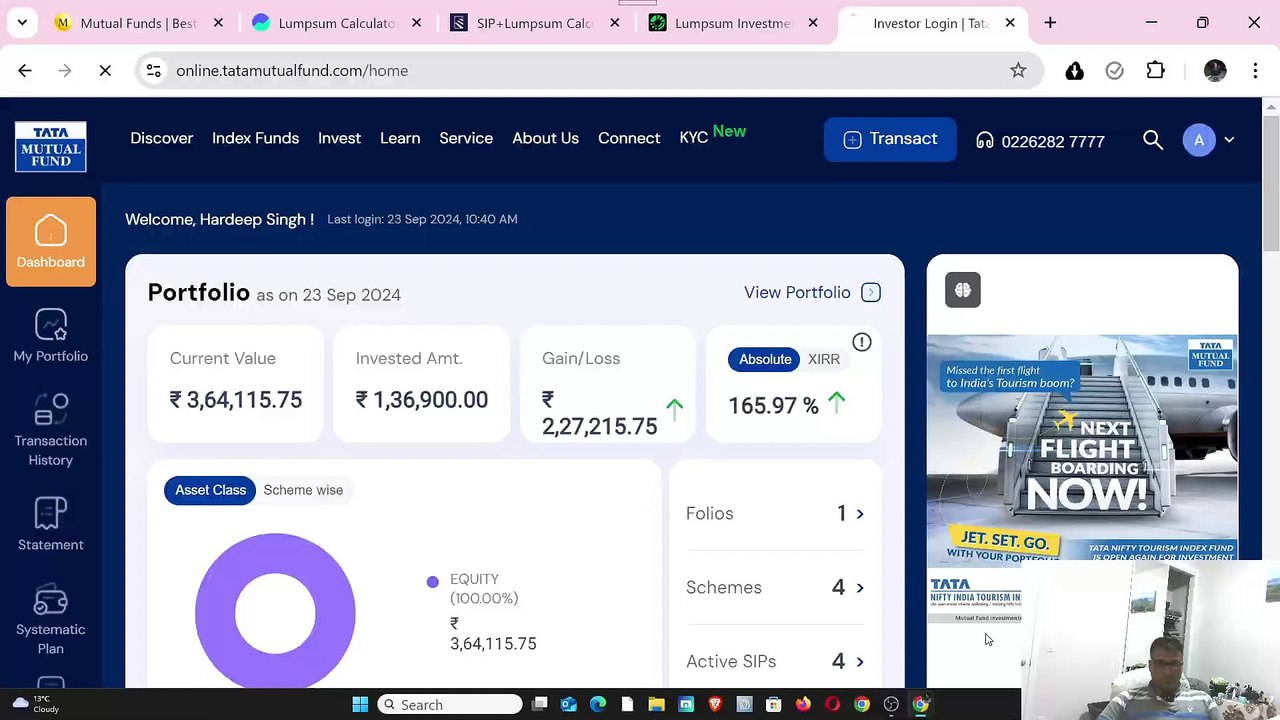Open the user profile avatar 'A'
The image size is (1280, 720).
(1199, 141)
